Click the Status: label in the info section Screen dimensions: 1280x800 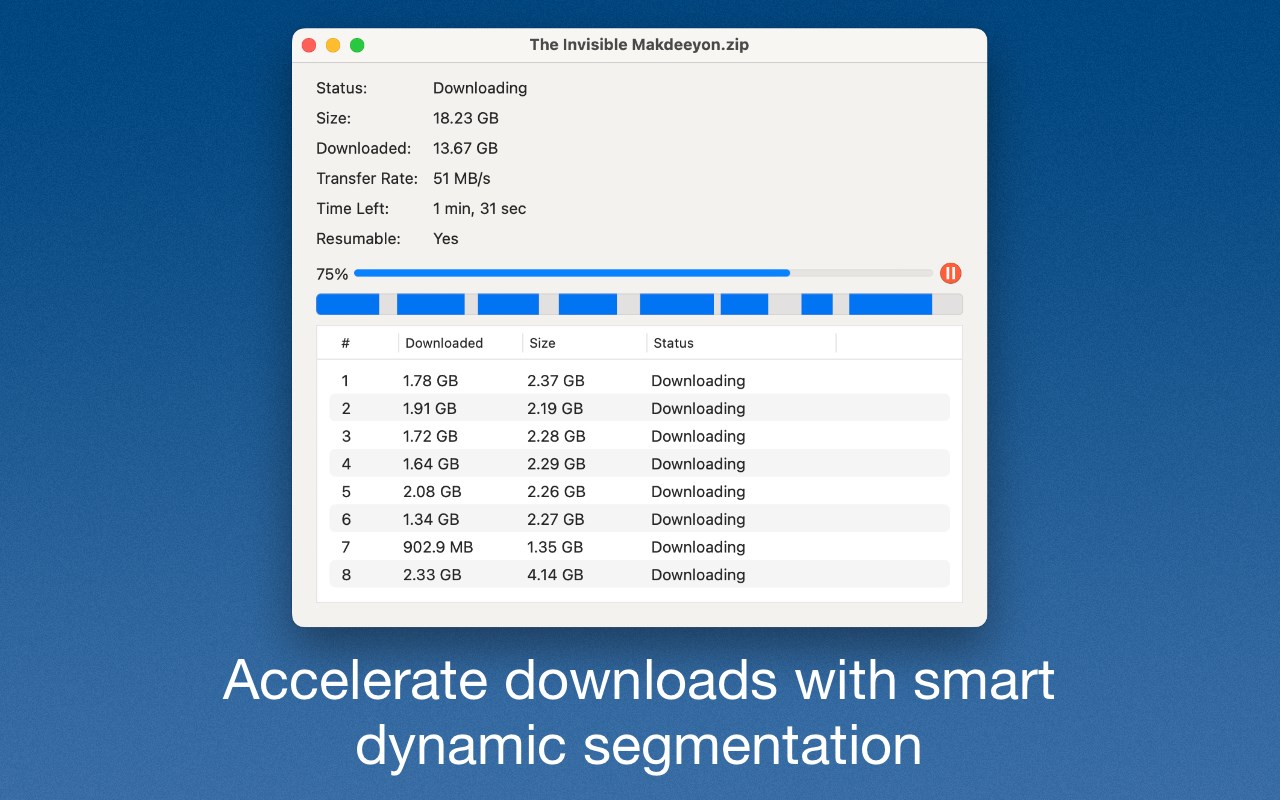pyautogui.click(x=342, y=88)
